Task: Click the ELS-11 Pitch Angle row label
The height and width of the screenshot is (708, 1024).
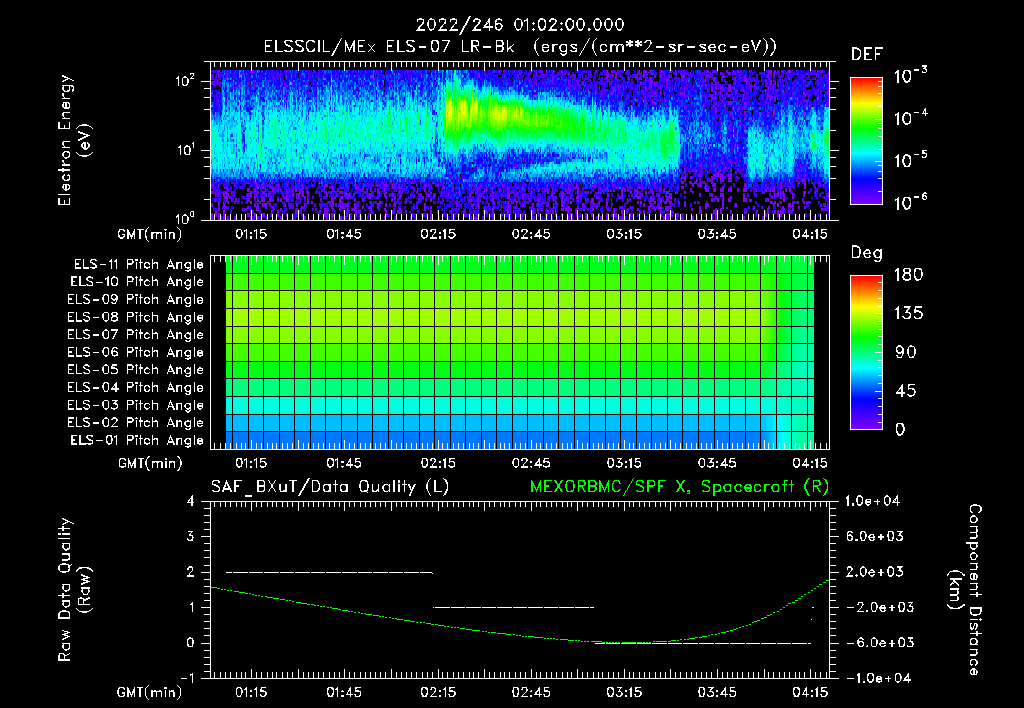Action: click(x=138, y=265)
